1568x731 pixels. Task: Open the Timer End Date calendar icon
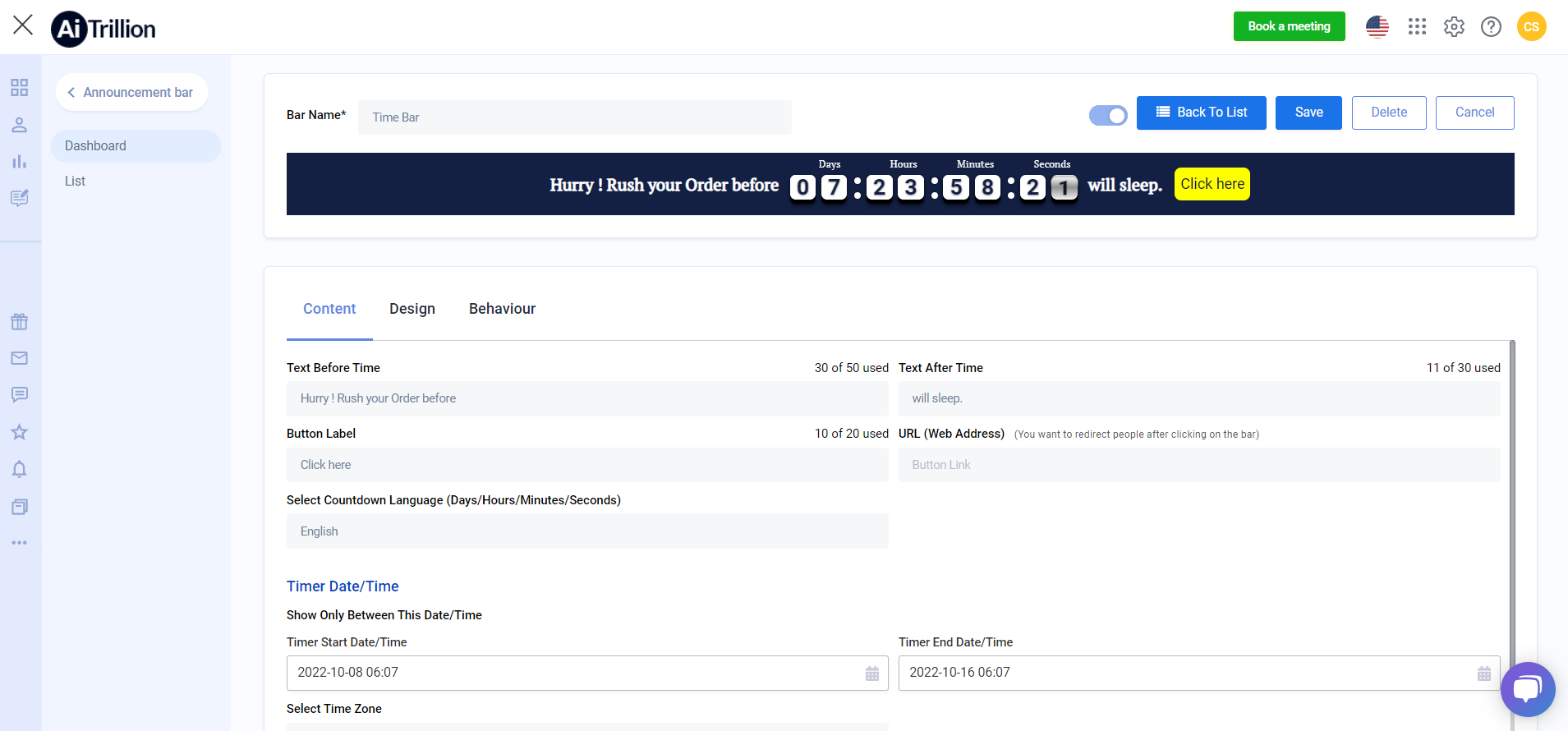pos(1484,674)
